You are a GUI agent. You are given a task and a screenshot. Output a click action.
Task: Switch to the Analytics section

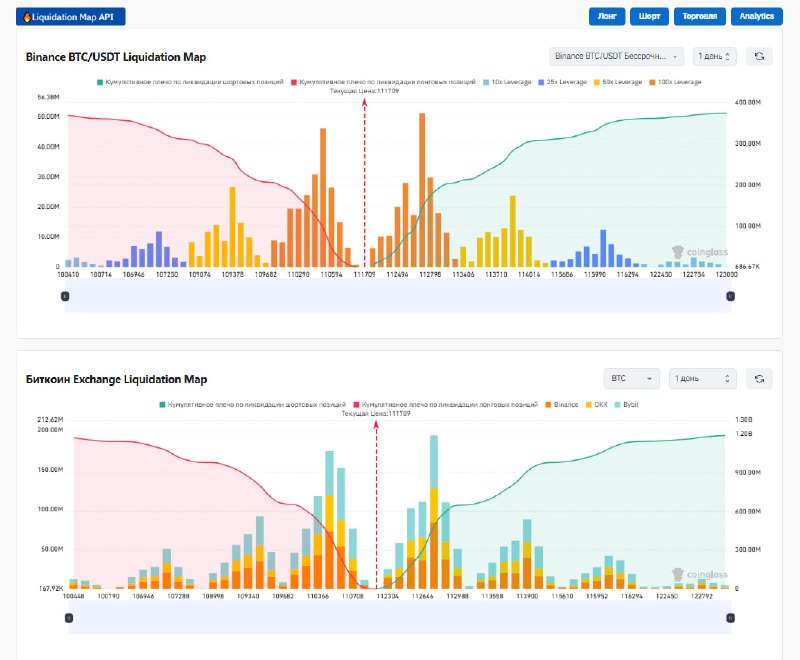pyautogui.click(x=757, y=16)
